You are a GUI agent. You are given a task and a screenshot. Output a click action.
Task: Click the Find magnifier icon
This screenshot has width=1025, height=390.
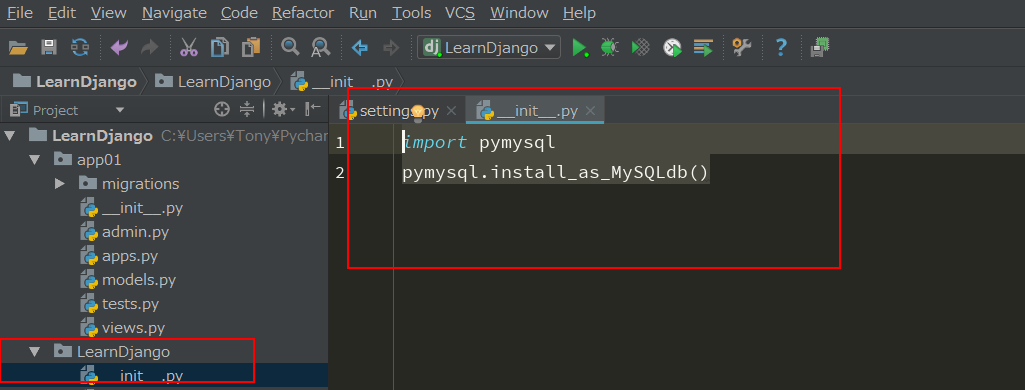tap(290, 46)
